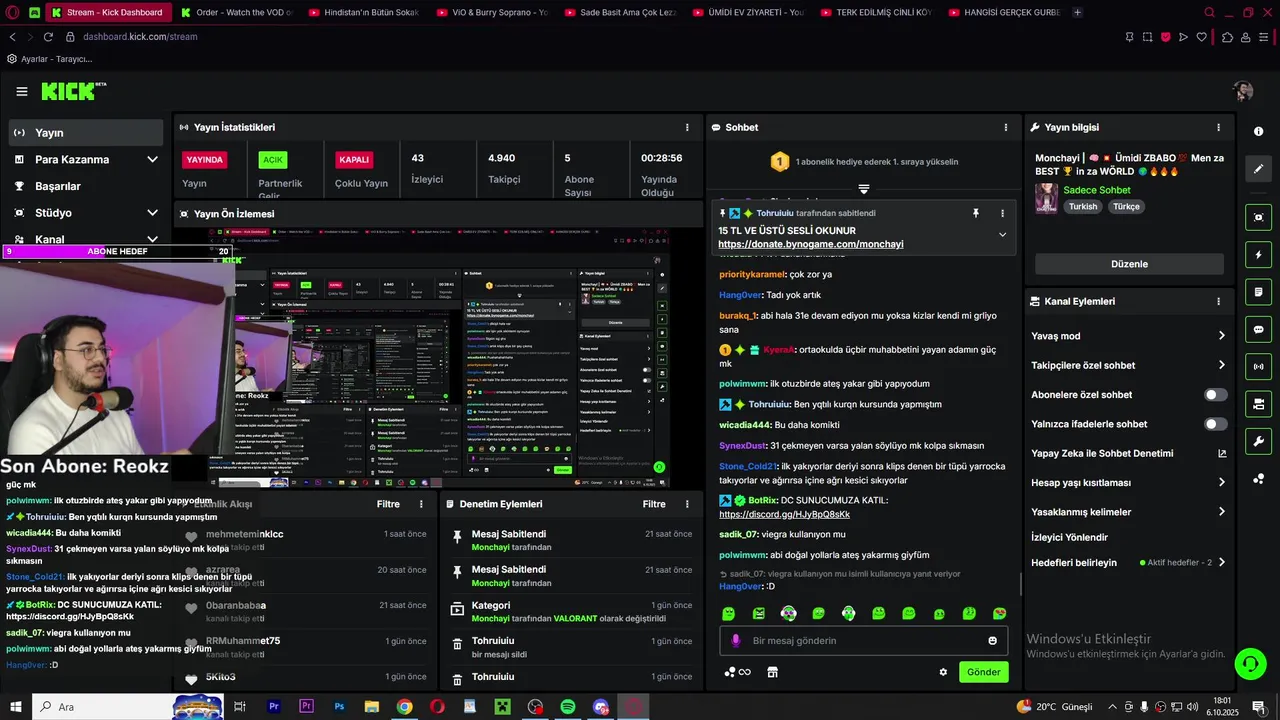Expand the Para Kazanma sidebar section
The image size is (1280, 720).
[x=85, y=159]
